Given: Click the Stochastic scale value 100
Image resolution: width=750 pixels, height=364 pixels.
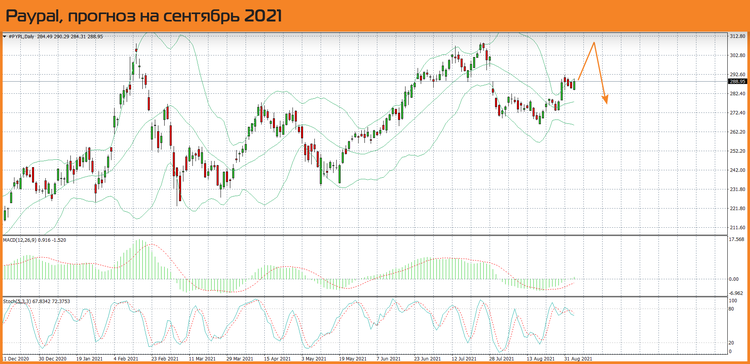Looking at the screenshot, I should point(732,301).
